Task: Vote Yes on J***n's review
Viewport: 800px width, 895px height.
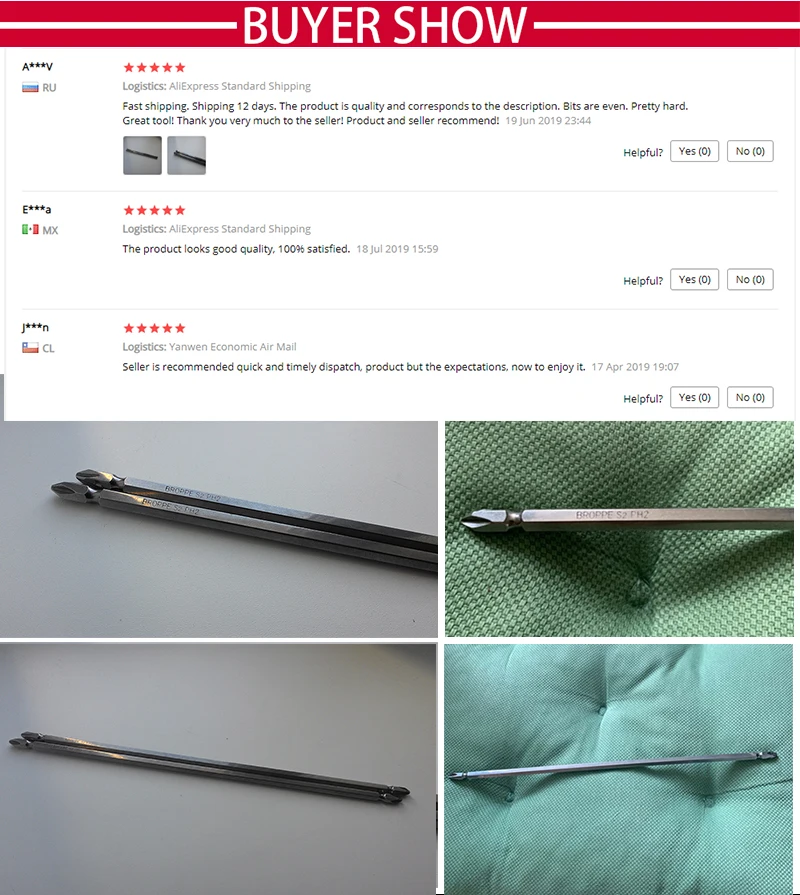Action: point(694,397)
